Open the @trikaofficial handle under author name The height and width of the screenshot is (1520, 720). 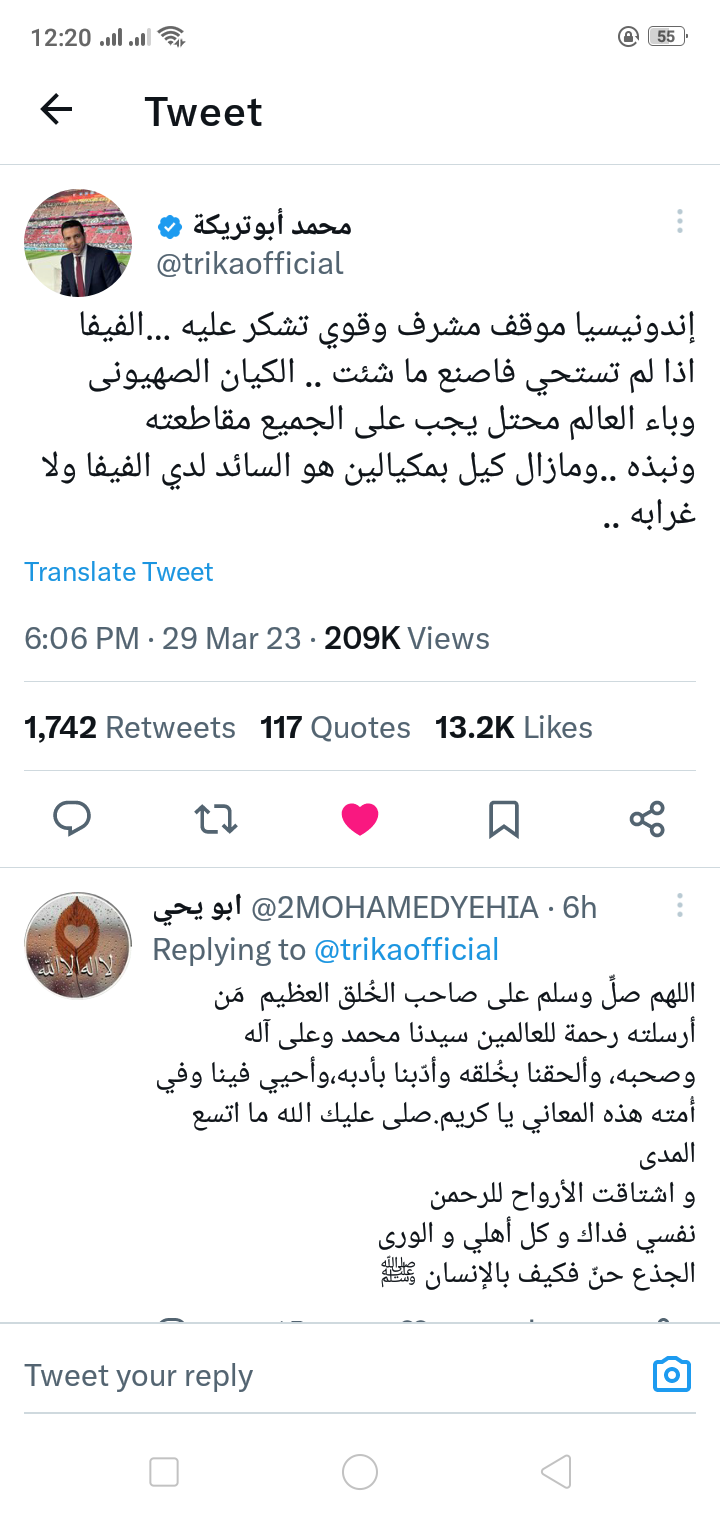pyautogui.click(x=251, y=263)
